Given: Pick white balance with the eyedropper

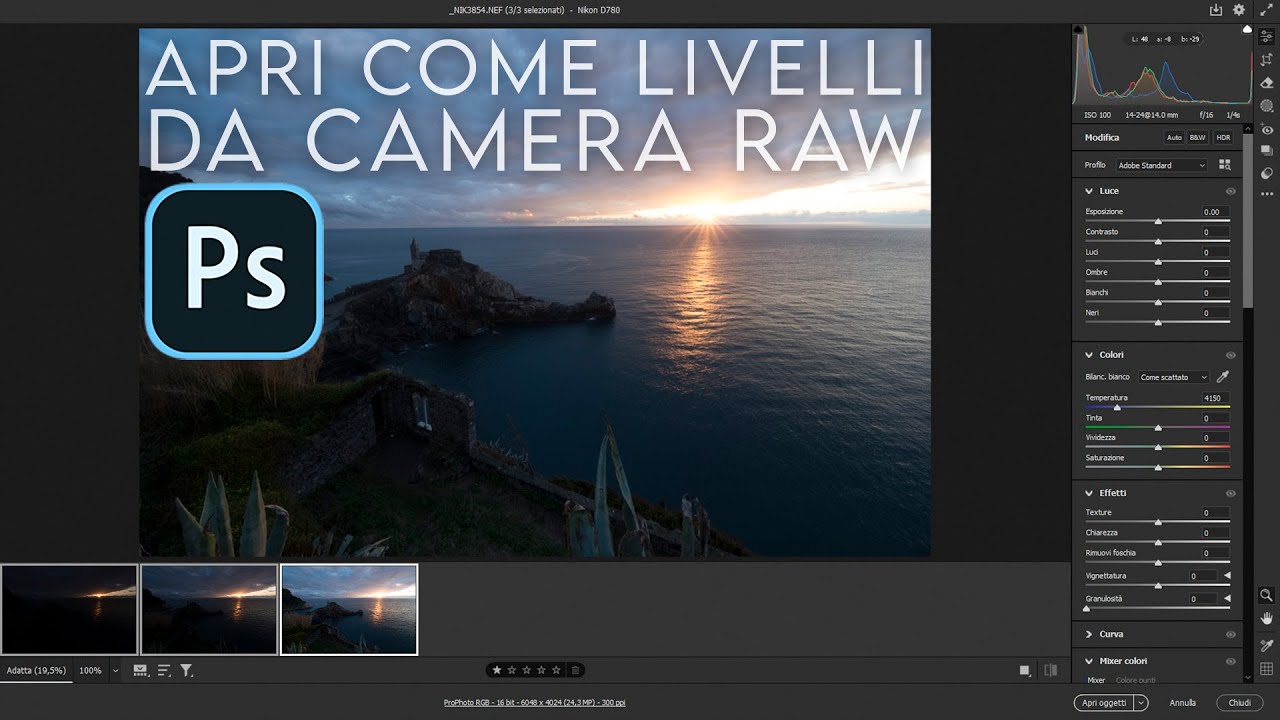Looking at the screenshot, I should 1222,377.
